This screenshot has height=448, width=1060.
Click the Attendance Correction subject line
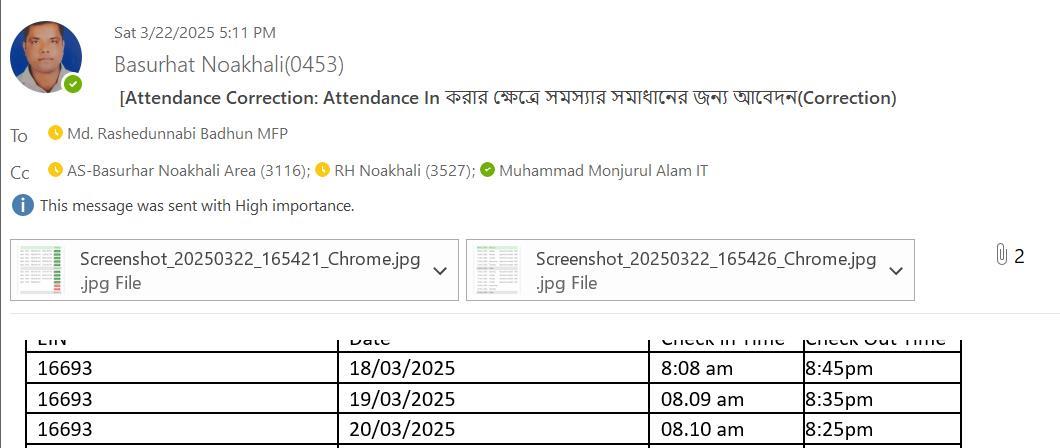(x=508, y=98)
